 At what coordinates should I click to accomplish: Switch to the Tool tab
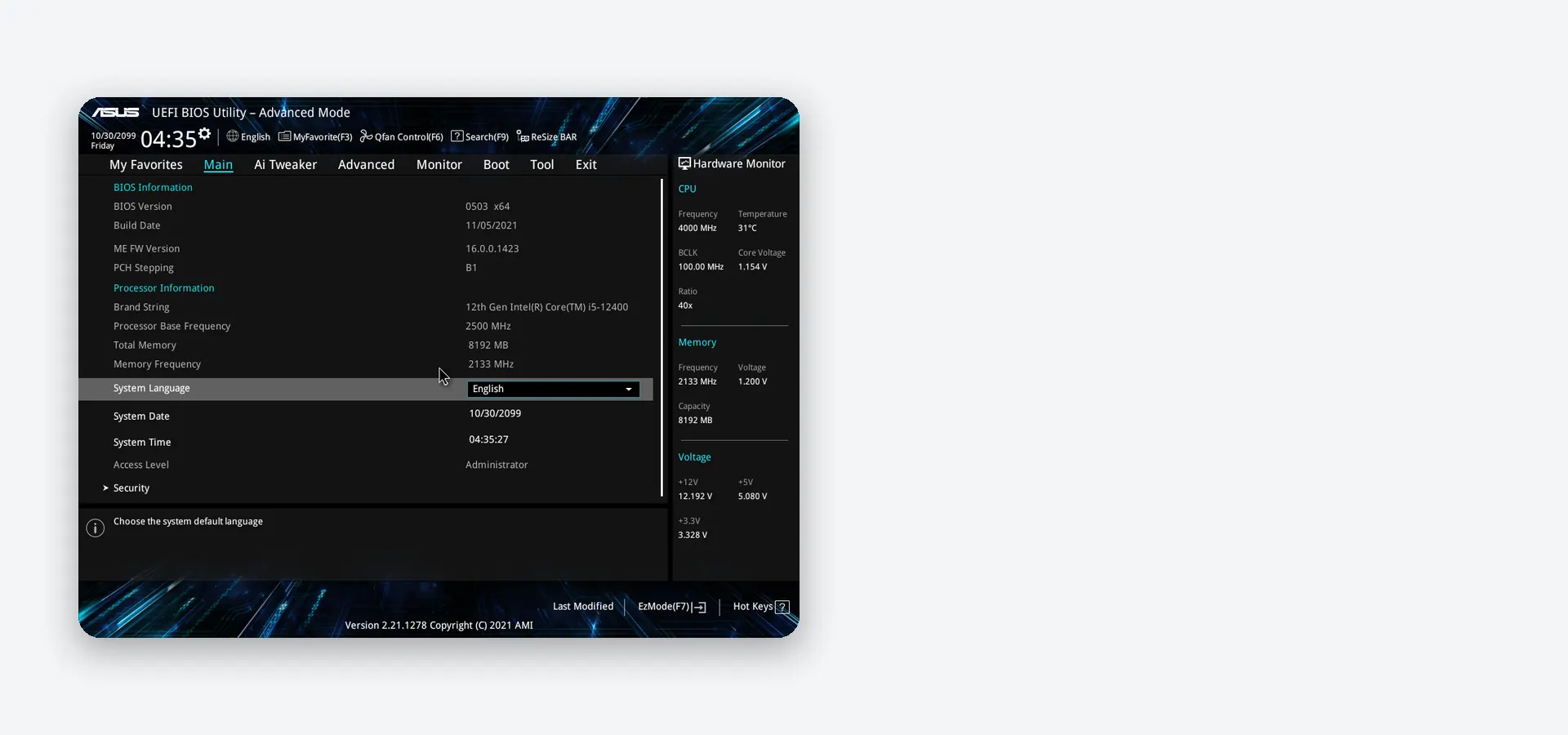tap(542, 165)
